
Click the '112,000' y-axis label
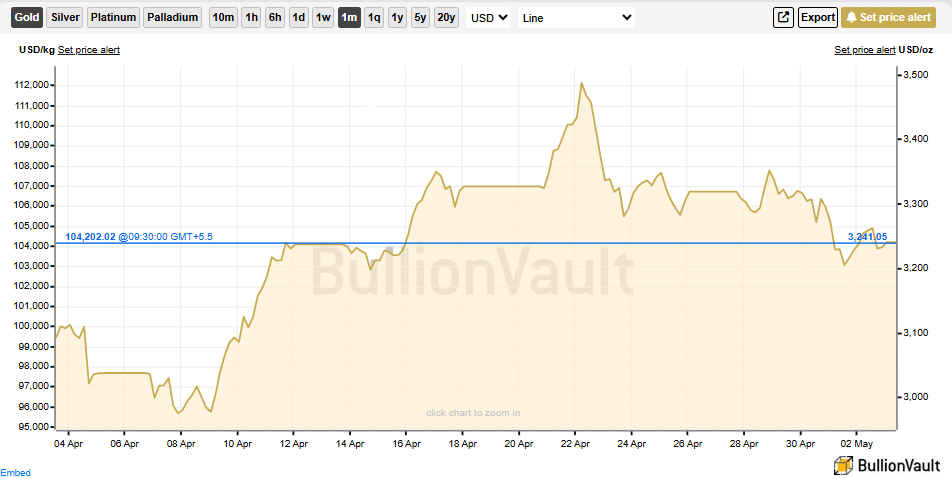point(30,86)
